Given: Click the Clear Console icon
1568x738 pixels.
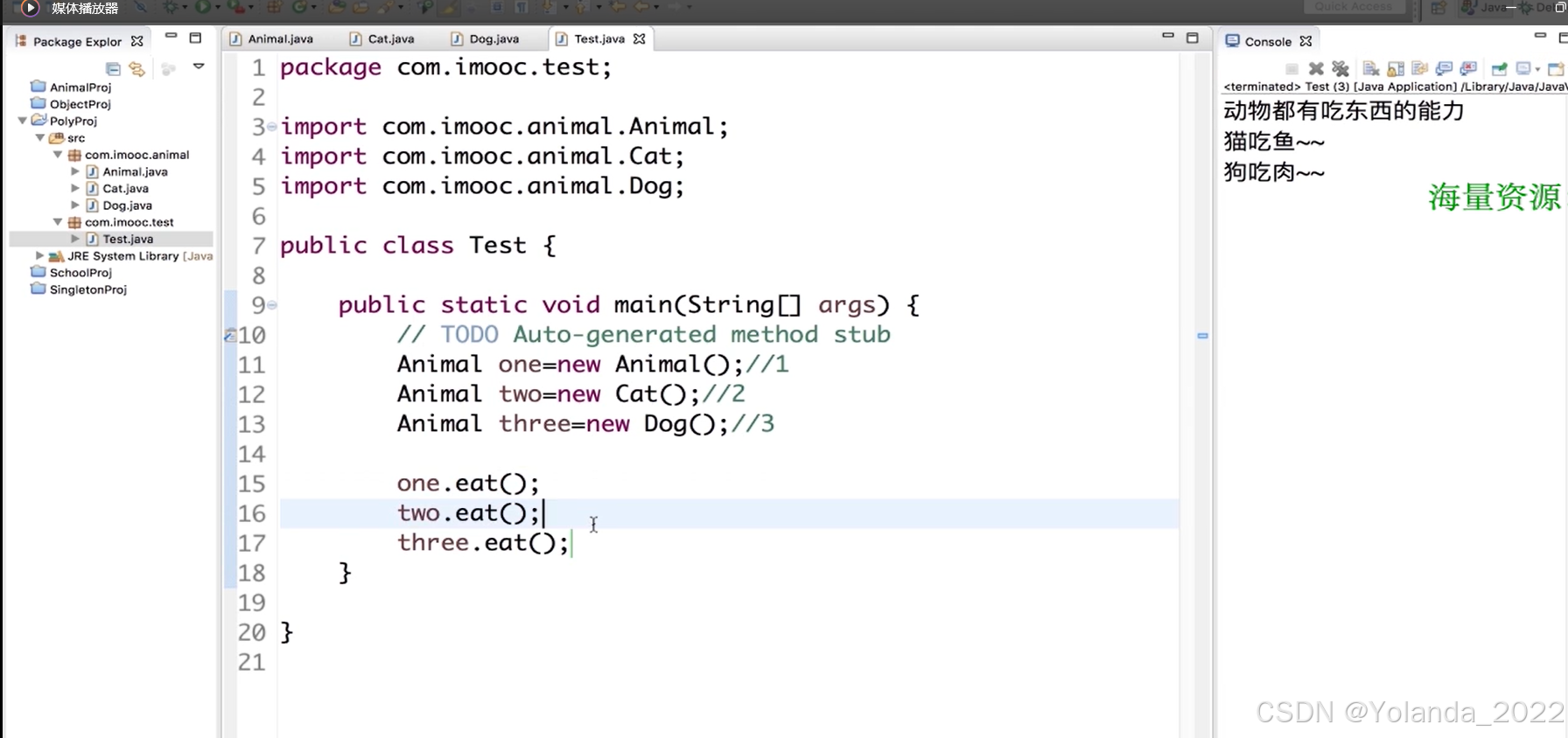Looking at the screenshot, I should click(1371, 68).
